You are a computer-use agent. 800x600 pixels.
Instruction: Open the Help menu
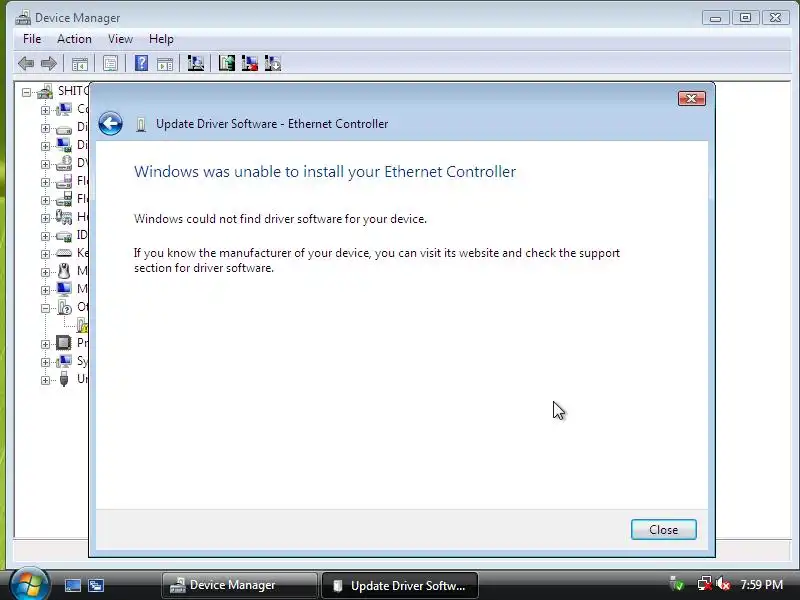tap(161, 39)
